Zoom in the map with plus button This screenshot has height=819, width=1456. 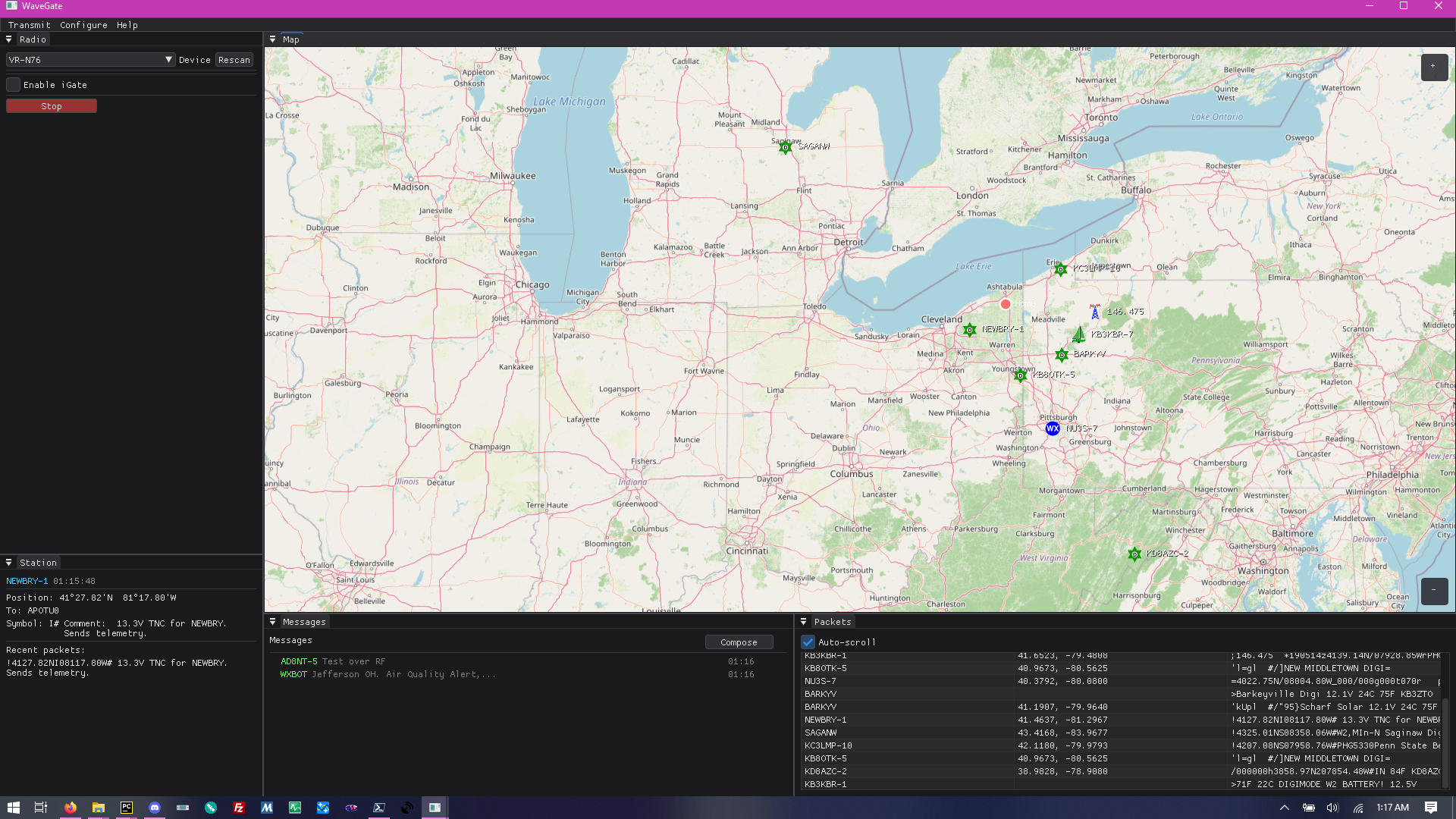click(x=1434, y=67)
